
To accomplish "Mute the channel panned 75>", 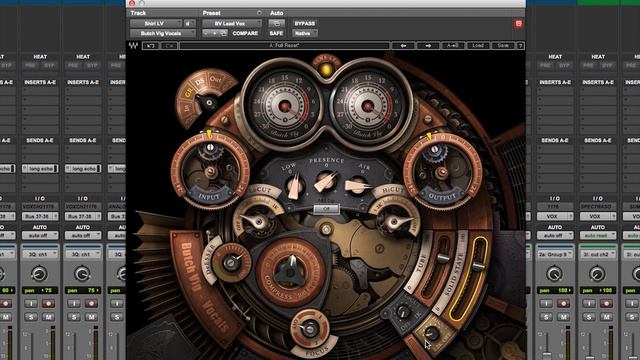I will (x=91, y=317).
